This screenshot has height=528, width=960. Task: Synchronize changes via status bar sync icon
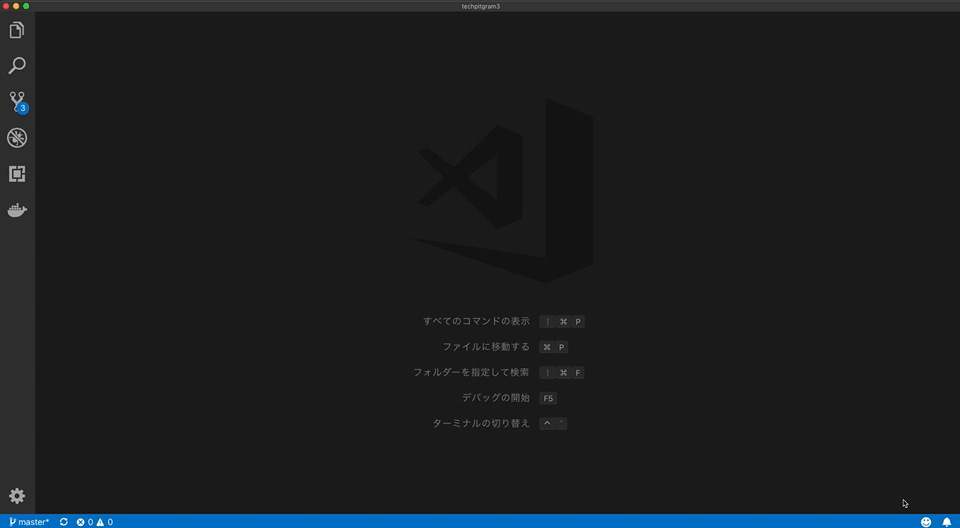point(64,522)
